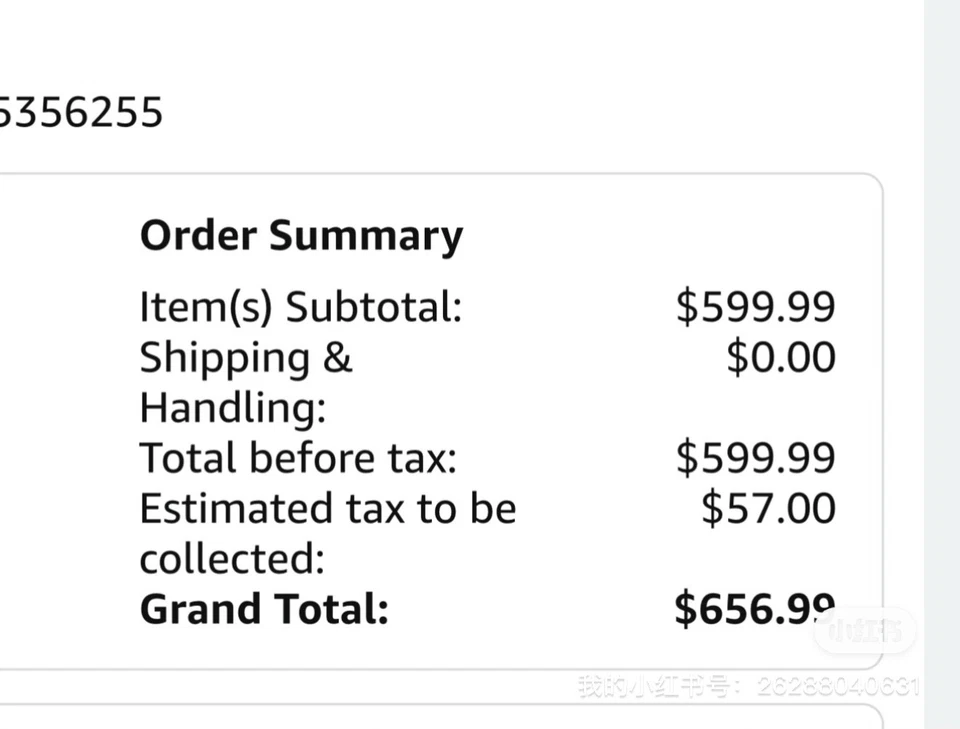Click the card panel below Order Summary
This screenshot has width=960, height=729.
[x=440, y=716]
